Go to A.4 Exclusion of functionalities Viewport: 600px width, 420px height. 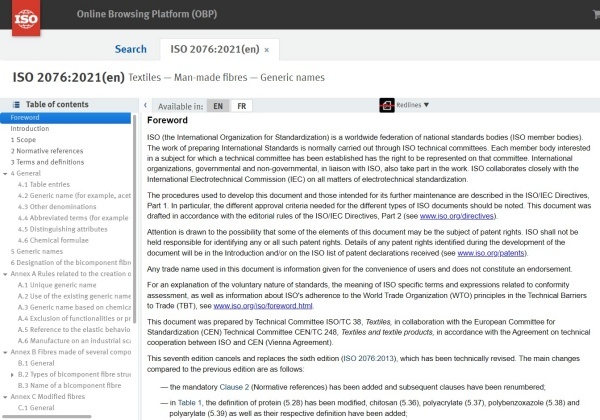74,318
